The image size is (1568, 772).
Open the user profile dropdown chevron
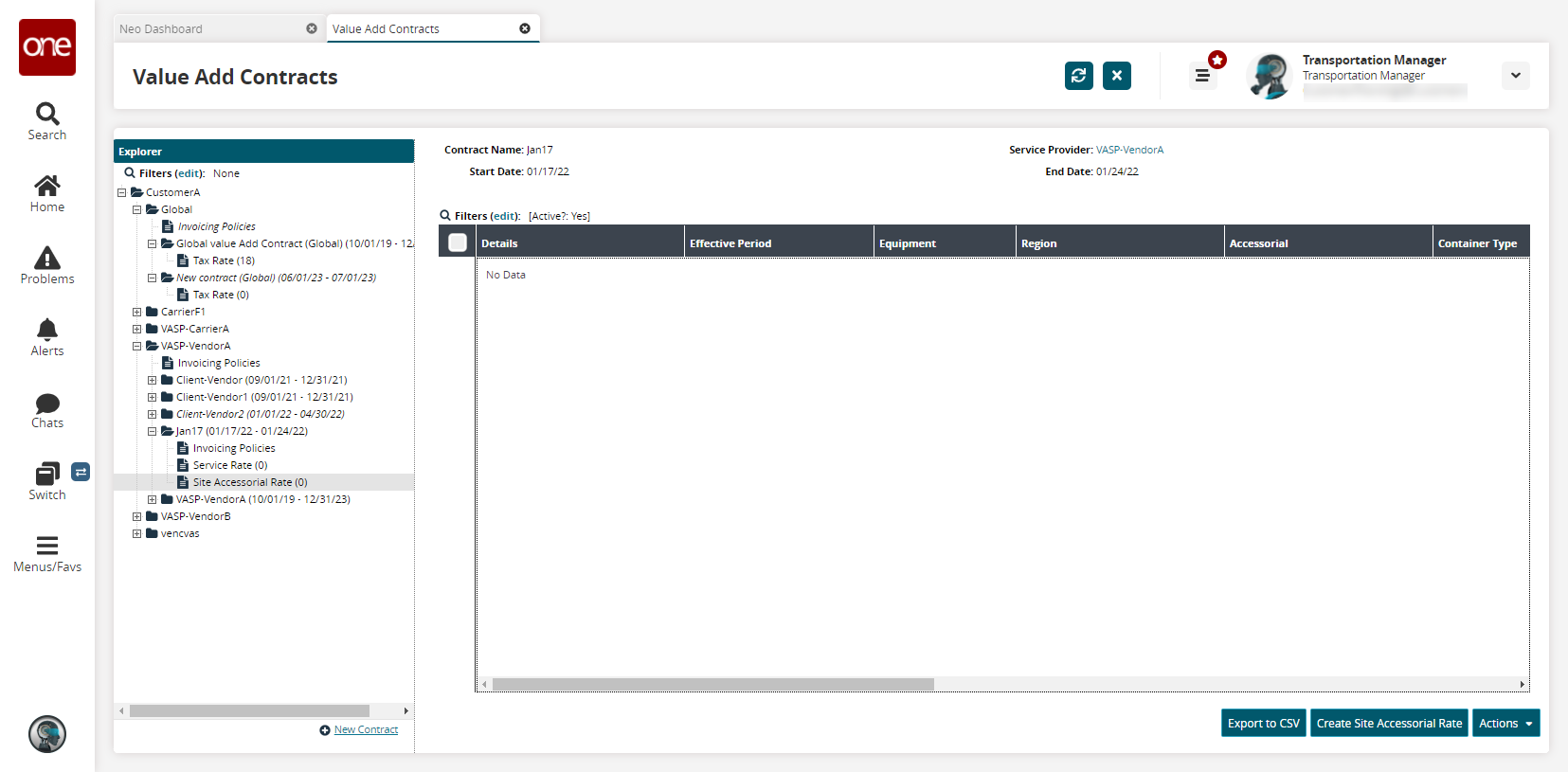(1516, 76)
